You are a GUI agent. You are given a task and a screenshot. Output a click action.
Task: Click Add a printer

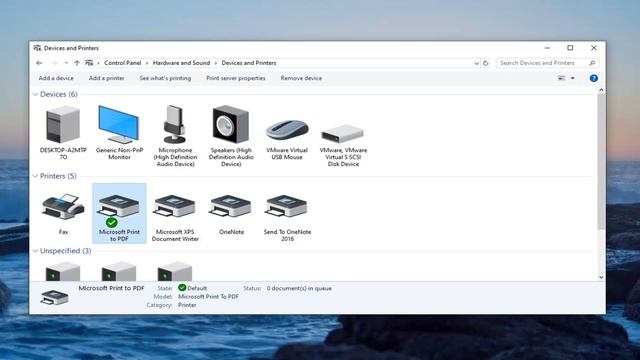tap(107, 78)
